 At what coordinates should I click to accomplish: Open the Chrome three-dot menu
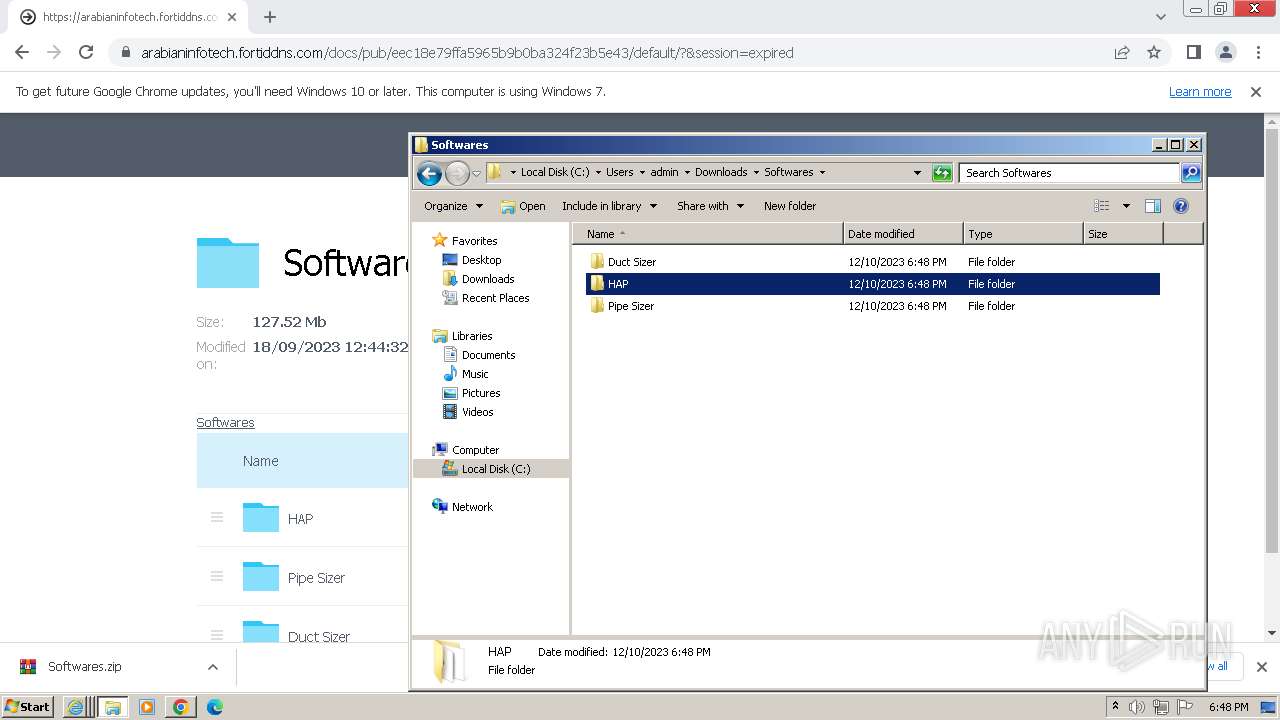[1258, 52]
